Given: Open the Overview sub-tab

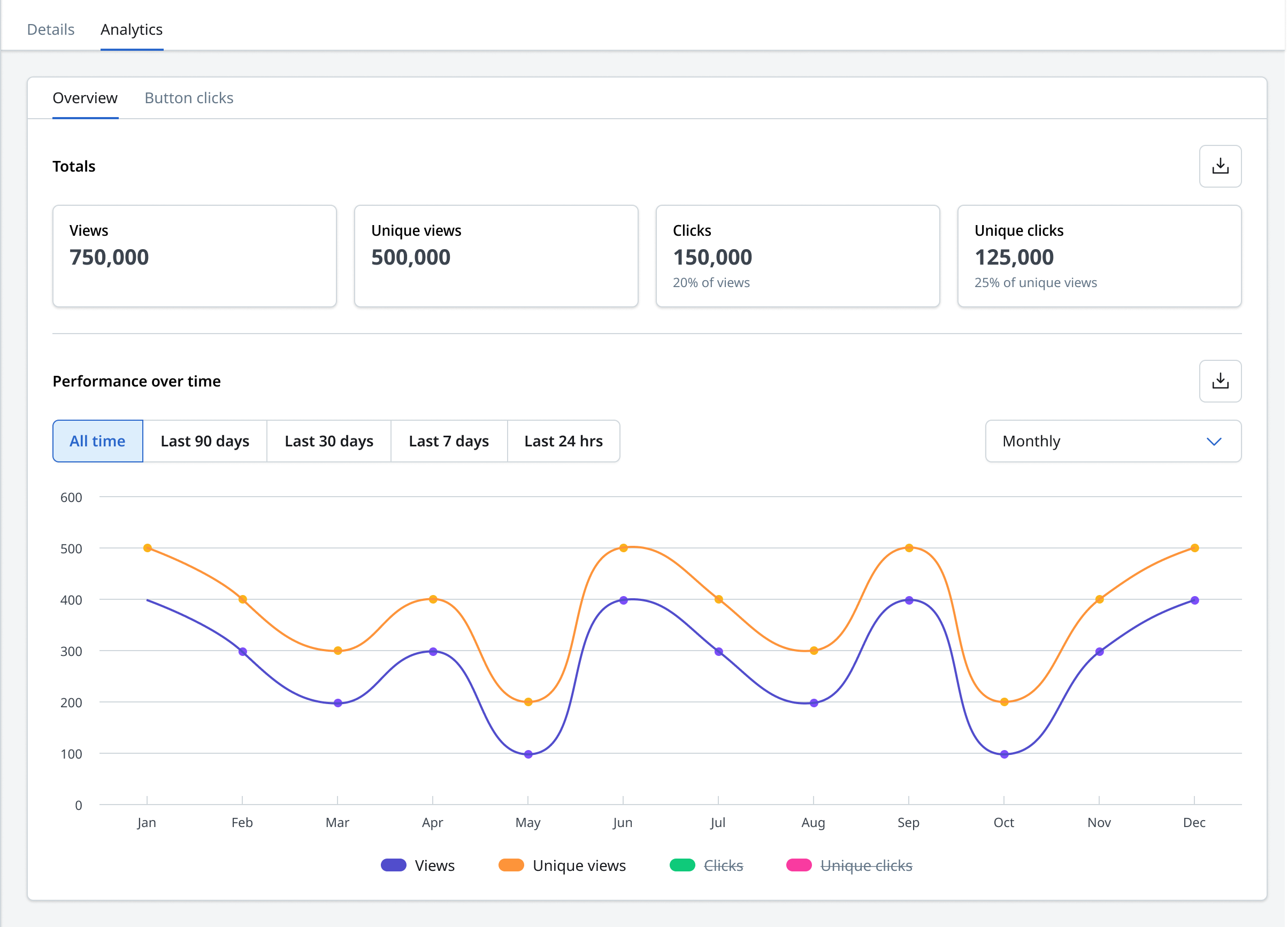Looking at the screenshot, I should (x=85, y=98).
